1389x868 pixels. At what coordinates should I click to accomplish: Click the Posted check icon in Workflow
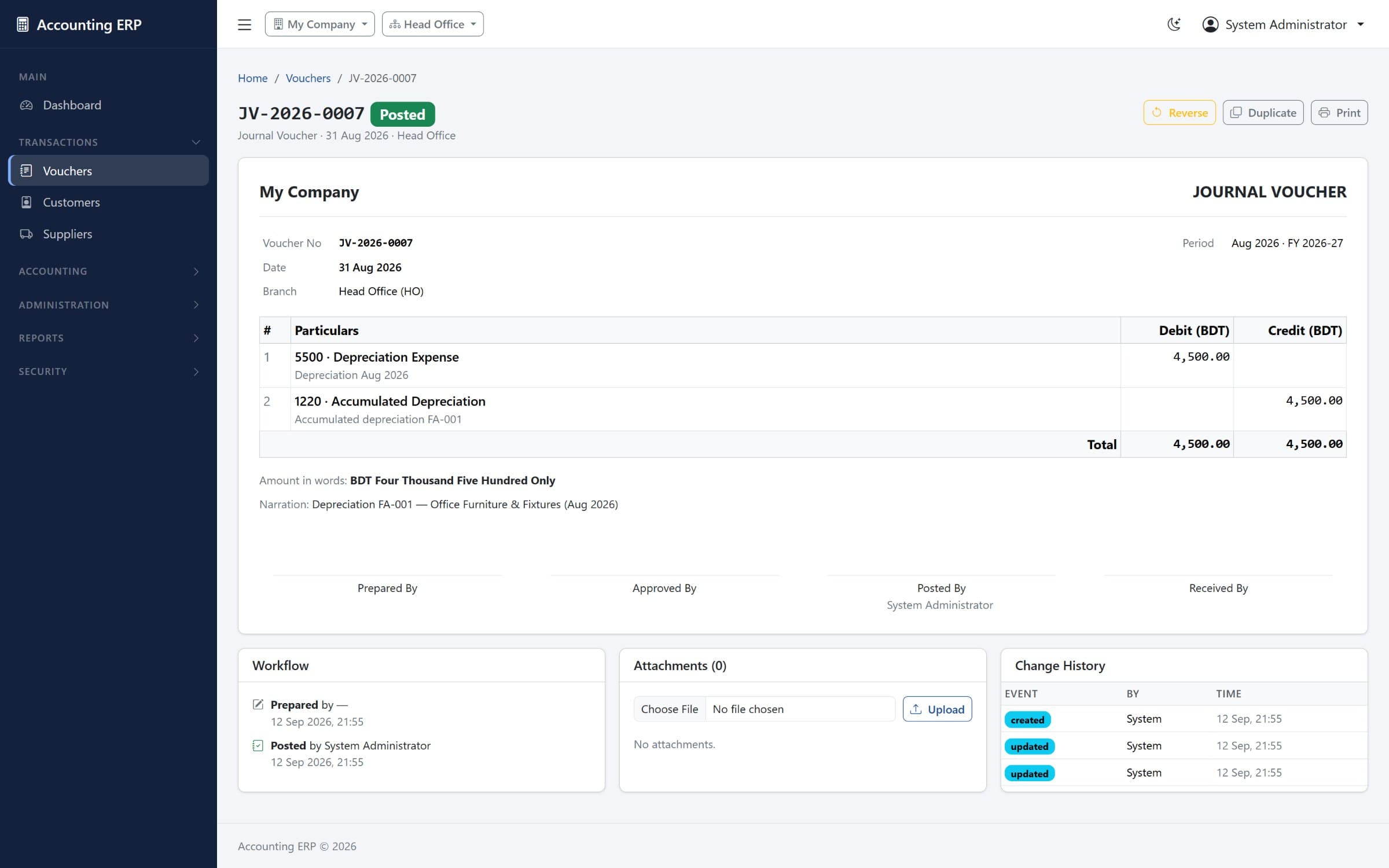258,745
